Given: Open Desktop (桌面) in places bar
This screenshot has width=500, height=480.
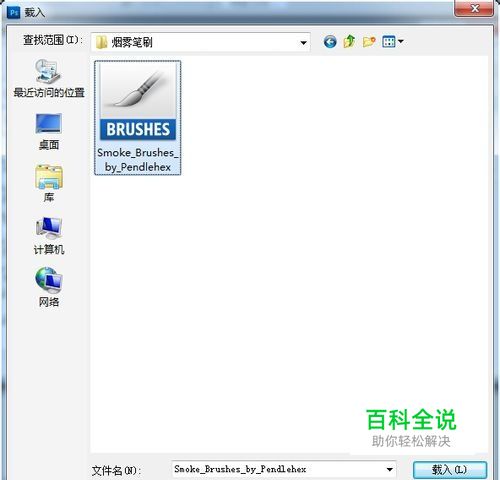Looking at the screenshot, I should [49, 132].
